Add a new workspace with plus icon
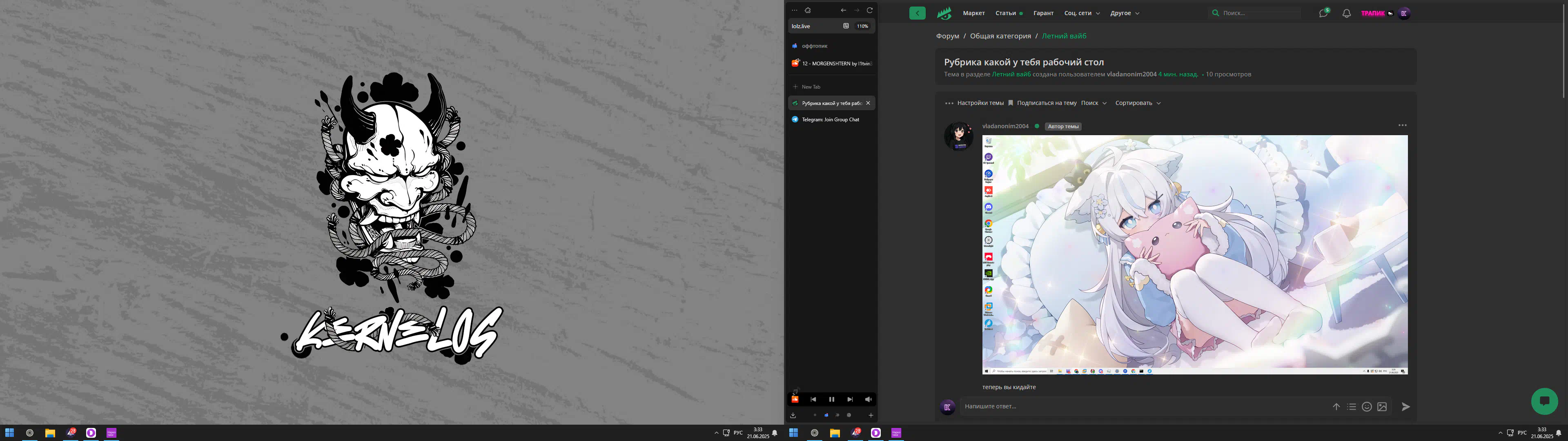 871,415
